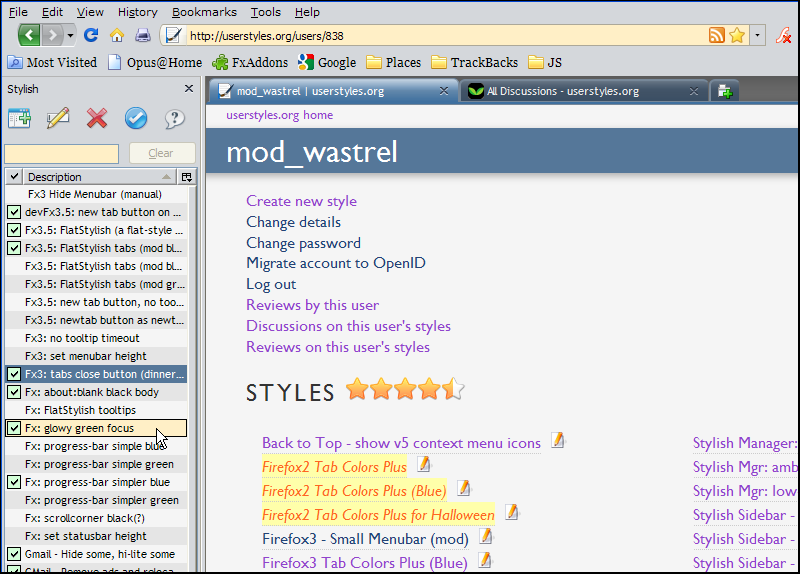Select Fx: FlatStylish tooltips row

[x=96, y=410]
